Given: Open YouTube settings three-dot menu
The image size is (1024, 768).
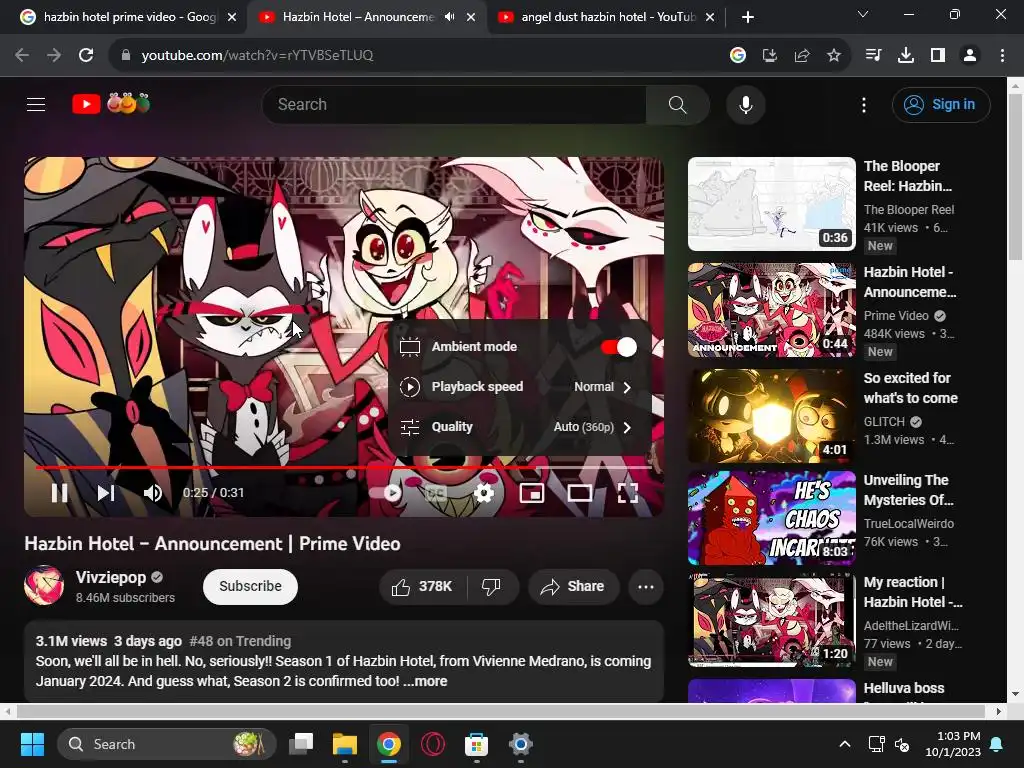Looking at the screenshot, I should (x=863, y=104).
